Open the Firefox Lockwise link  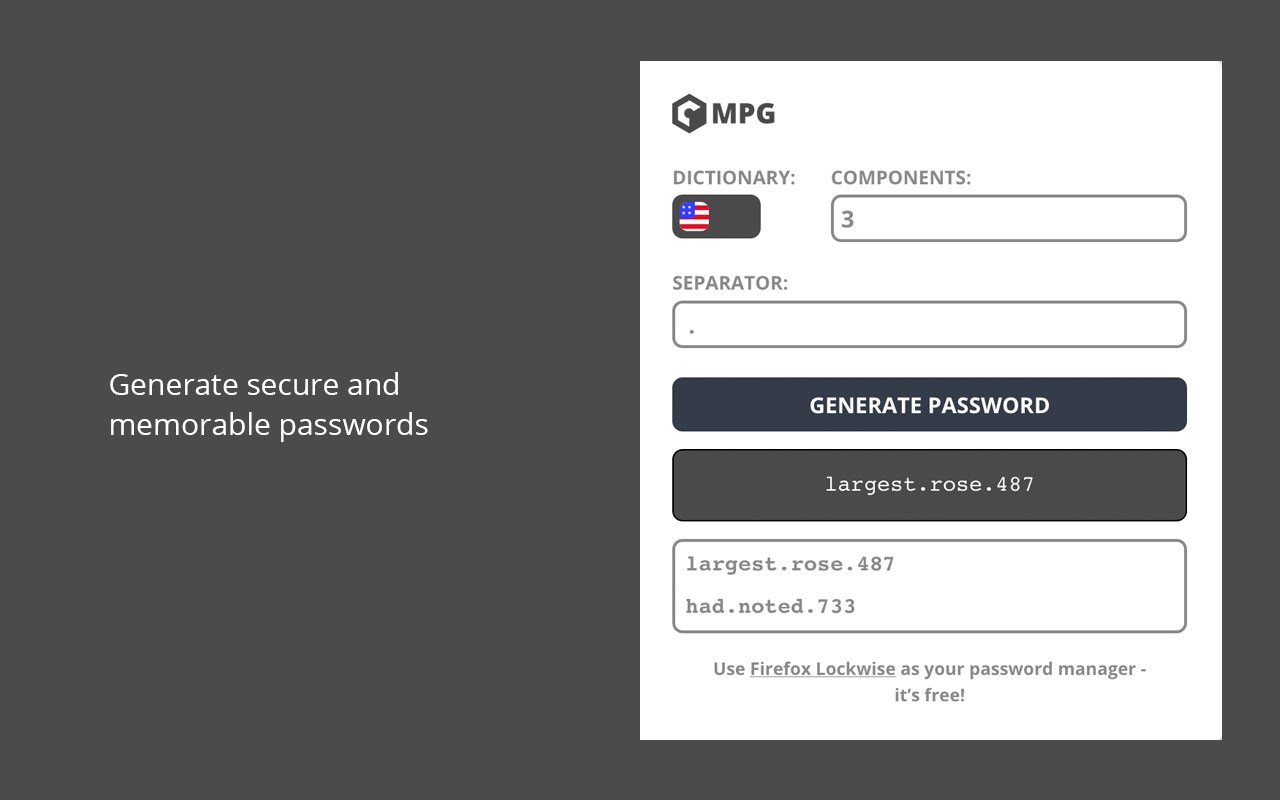[822, 669]
